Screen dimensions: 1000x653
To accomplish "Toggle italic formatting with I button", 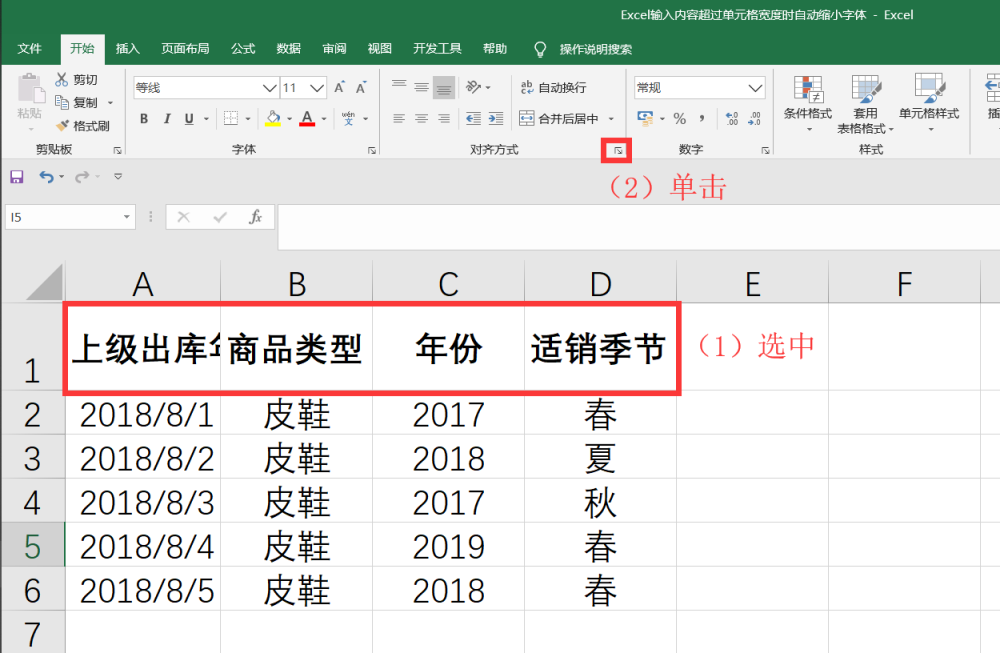I will (x=167, y=119).
